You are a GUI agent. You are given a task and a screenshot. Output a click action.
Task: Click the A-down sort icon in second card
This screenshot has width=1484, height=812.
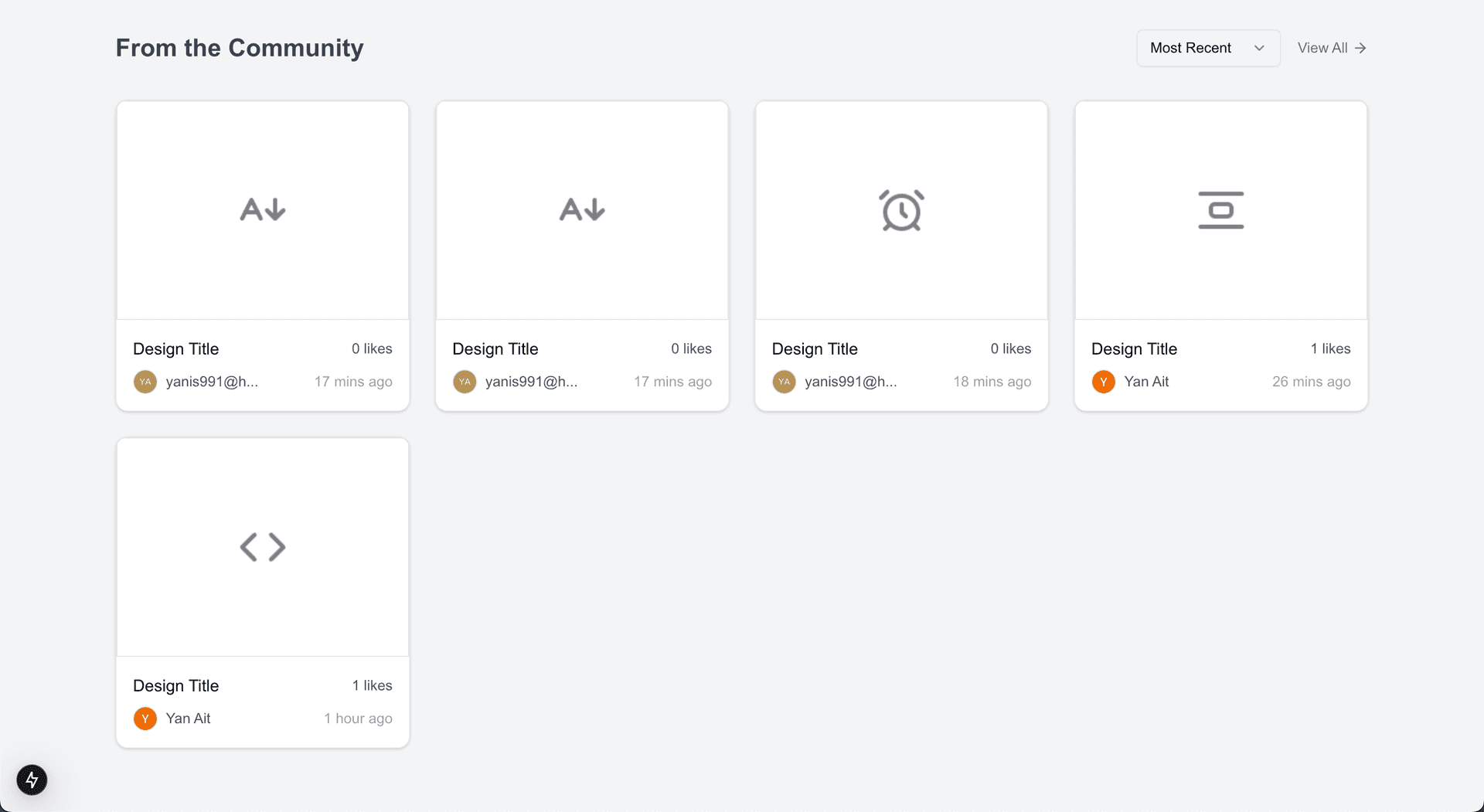point(582,209)
